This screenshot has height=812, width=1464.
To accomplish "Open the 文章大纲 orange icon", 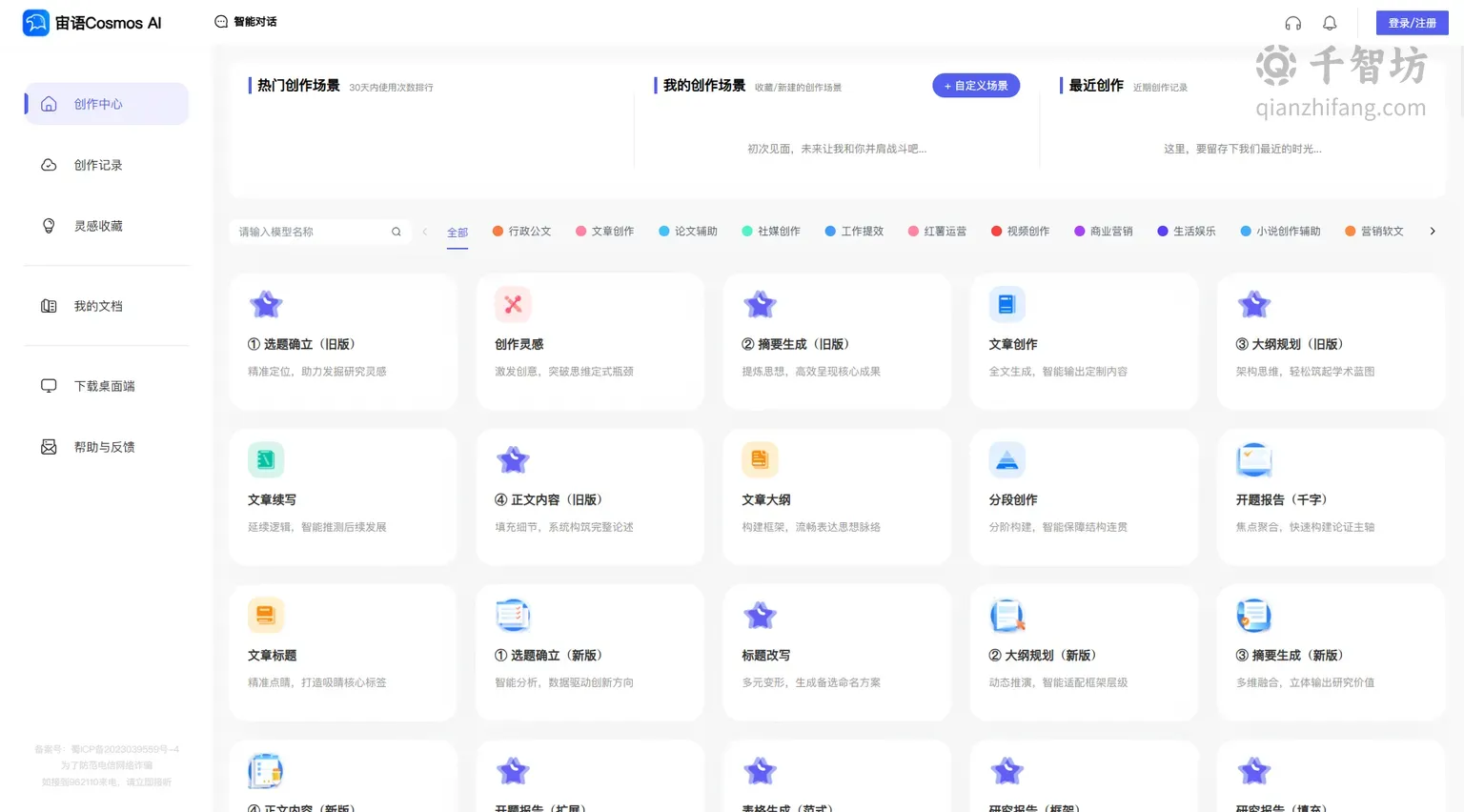I will point(760,460).
